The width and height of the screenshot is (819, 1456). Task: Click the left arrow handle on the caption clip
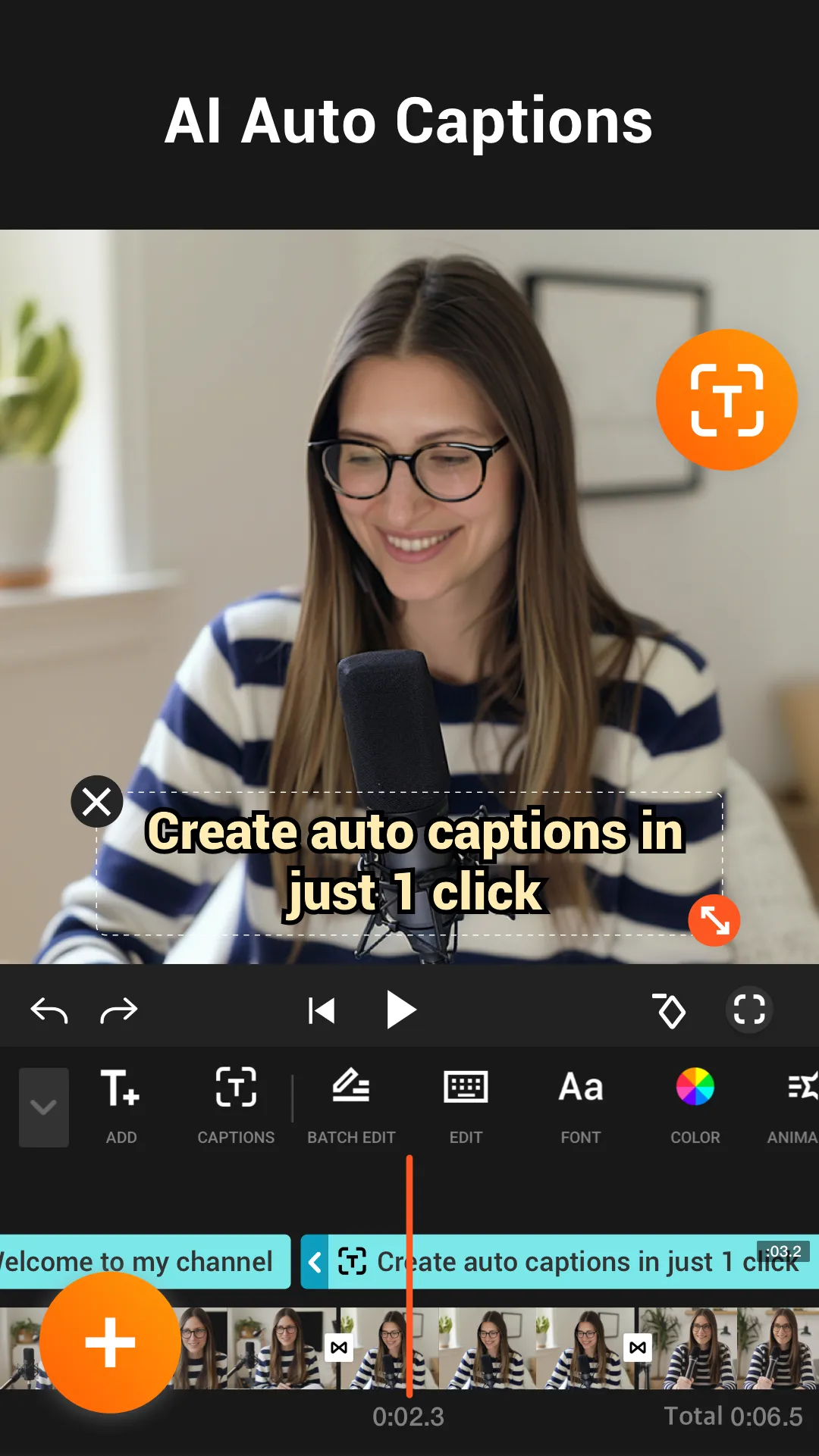[x=315, y=1262]
